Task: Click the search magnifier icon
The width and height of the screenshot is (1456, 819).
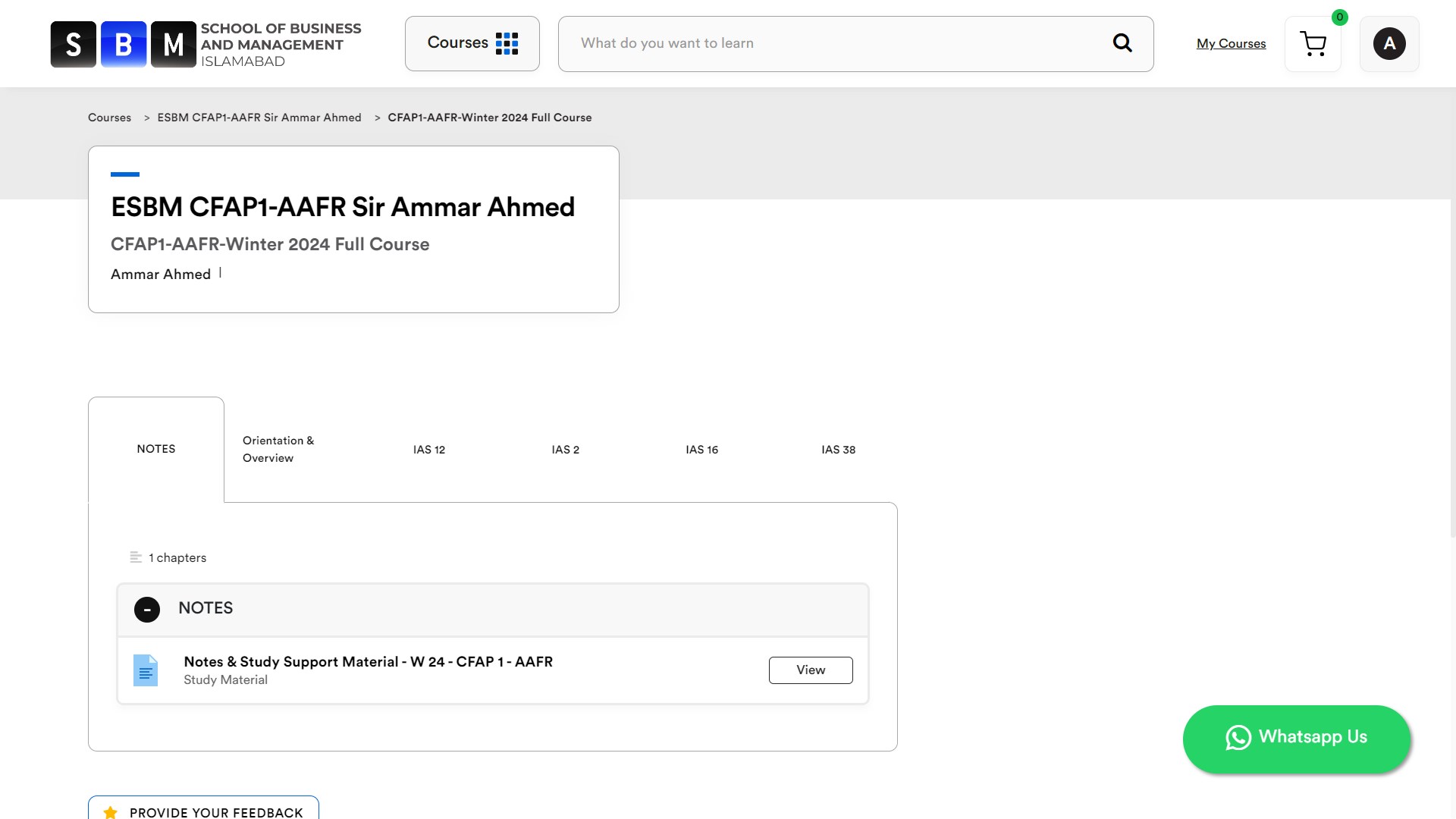Action: coord(1122,43)
